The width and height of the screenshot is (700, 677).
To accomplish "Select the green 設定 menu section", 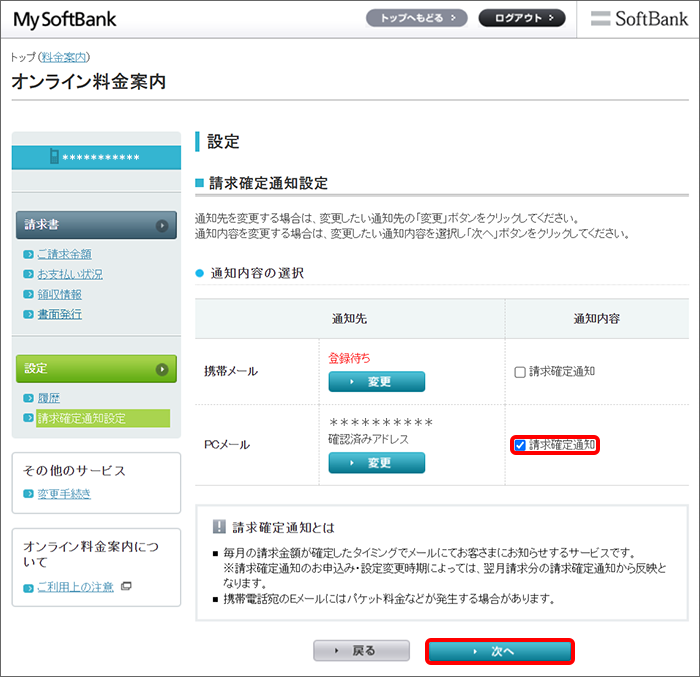I will (96, 369).
